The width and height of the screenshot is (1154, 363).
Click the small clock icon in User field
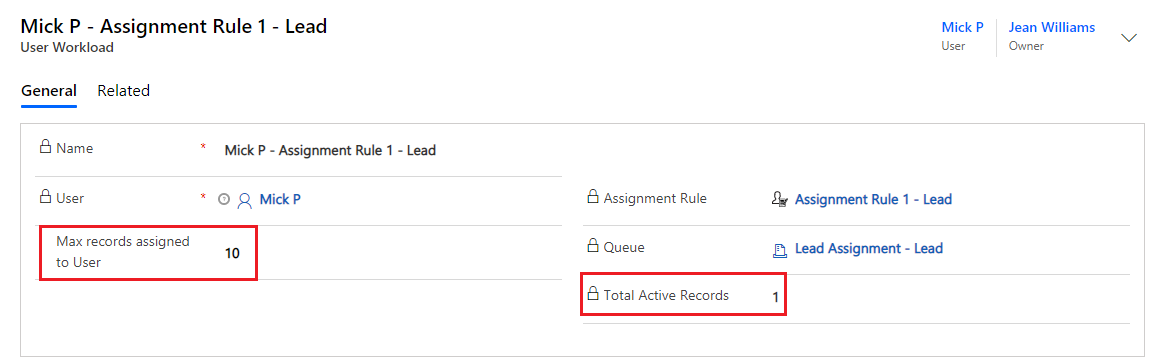coord(224,199)
